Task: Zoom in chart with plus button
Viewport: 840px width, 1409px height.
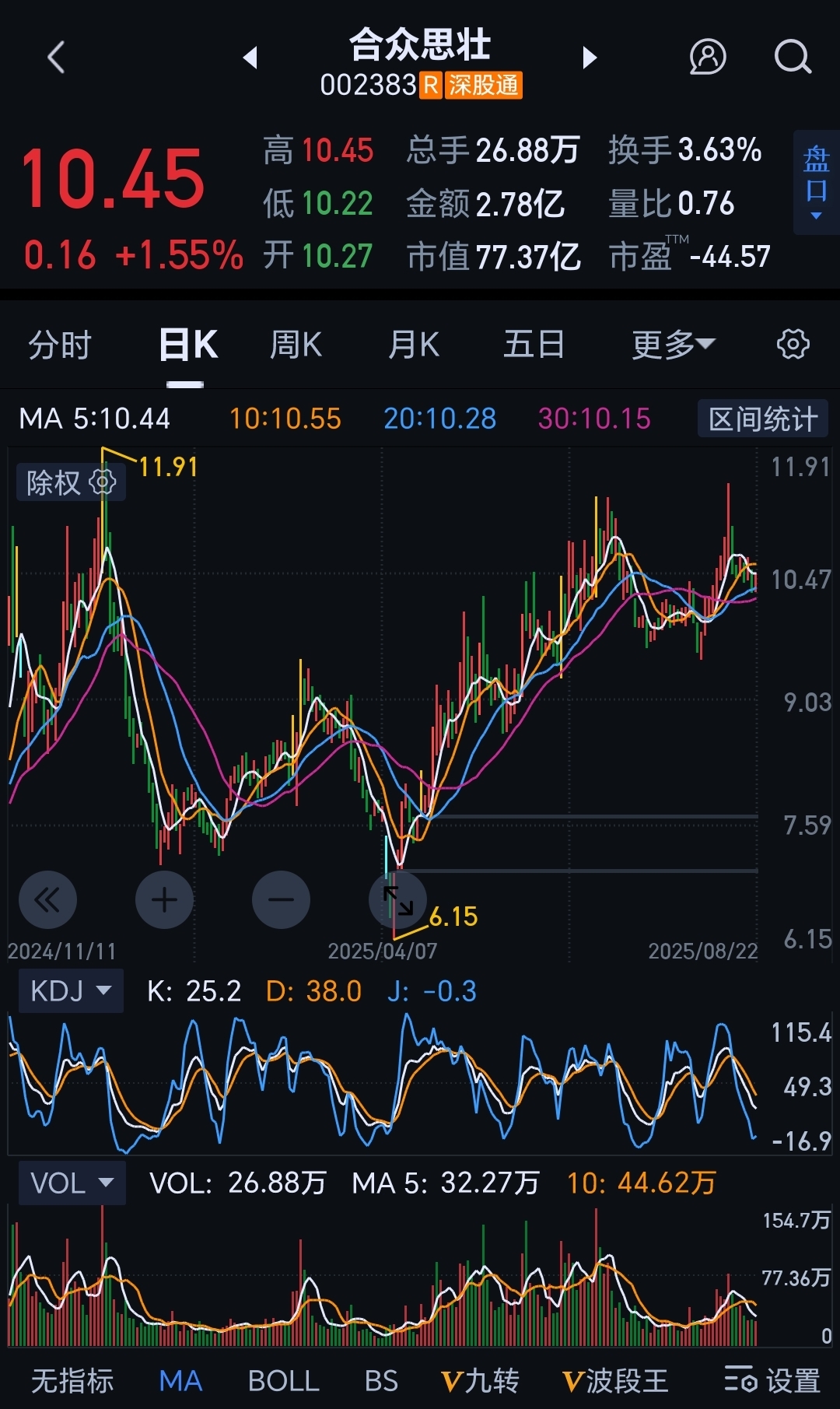Action: click(x=164, y=900)
